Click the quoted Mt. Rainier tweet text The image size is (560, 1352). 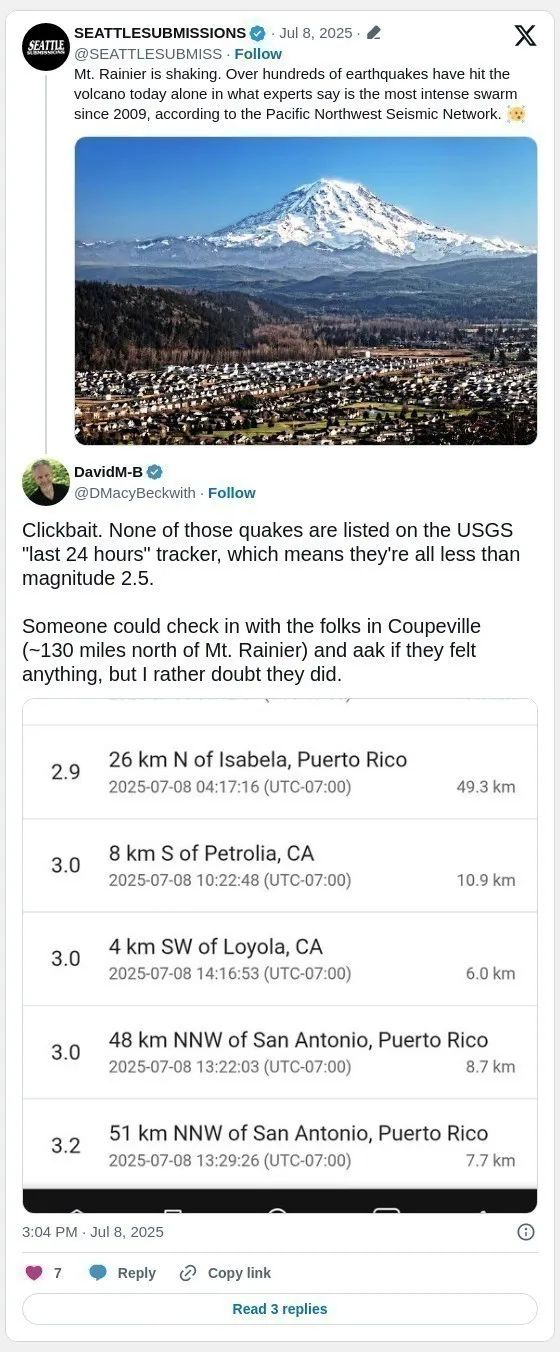(300, 95)
